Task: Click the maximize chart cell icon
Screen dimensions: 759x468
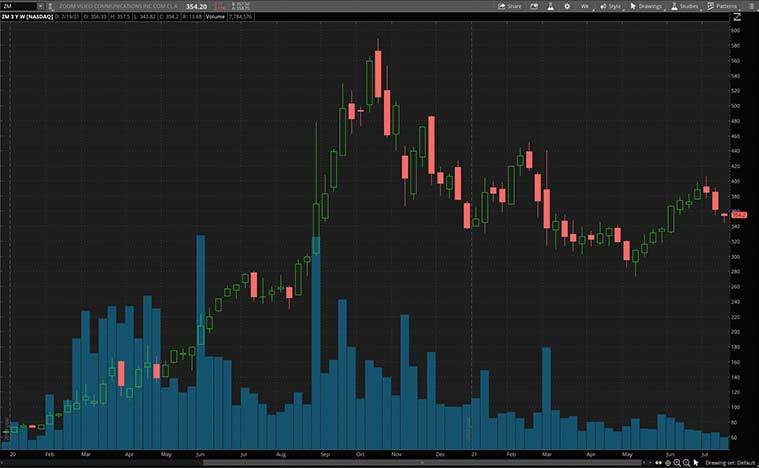Action: pyautogui.click(x=737, y=17)
